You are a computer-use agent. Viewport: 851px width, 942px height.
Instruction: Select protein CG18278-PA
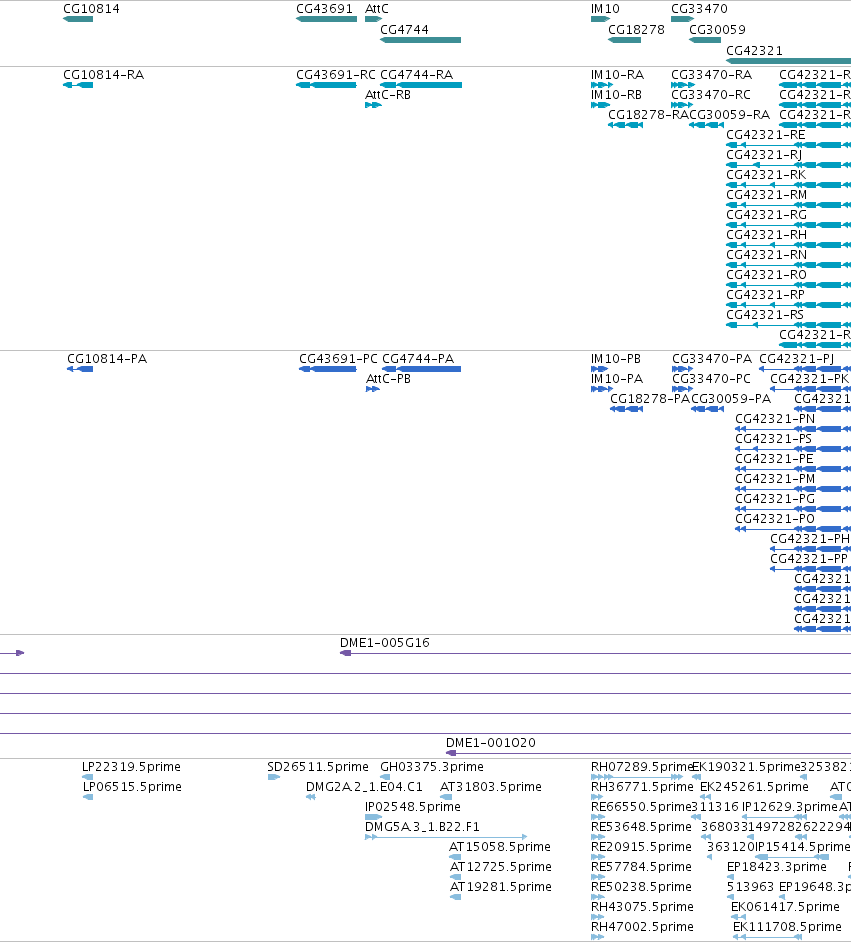(626, 409)
